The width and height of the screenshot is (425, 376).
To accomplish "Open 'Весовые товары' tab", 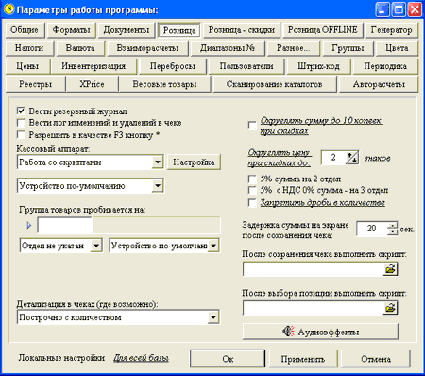I will pos(165,84).
